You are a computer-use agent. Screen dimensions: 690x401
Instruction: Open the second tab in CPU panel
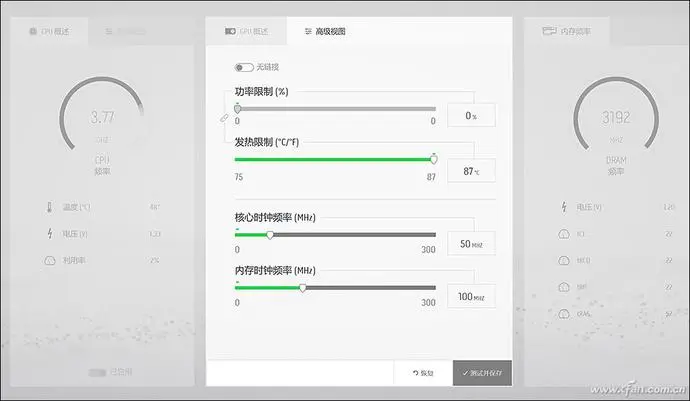126,31
